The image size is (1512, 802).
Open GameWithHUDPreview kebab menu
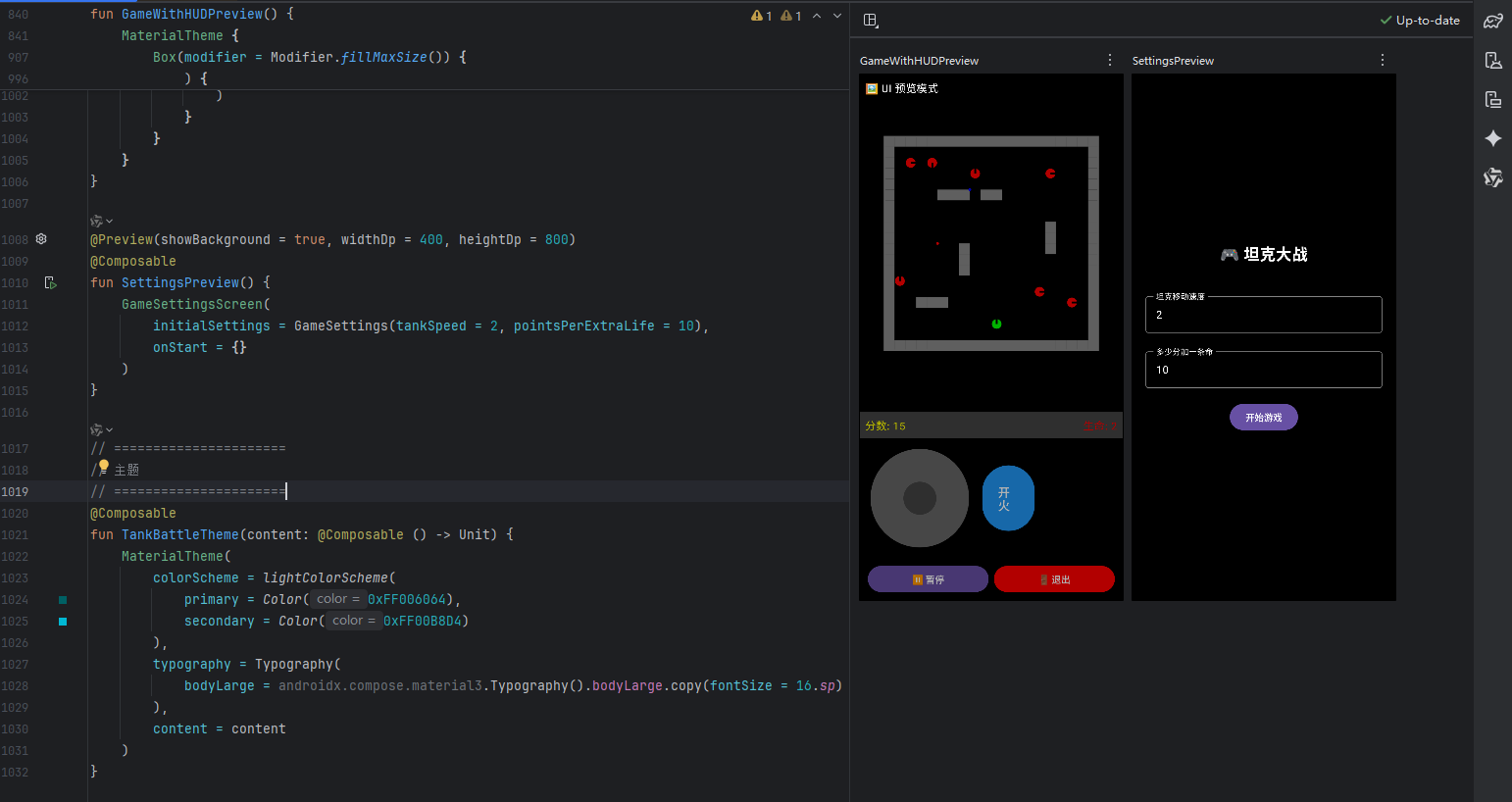[1110, 60]
